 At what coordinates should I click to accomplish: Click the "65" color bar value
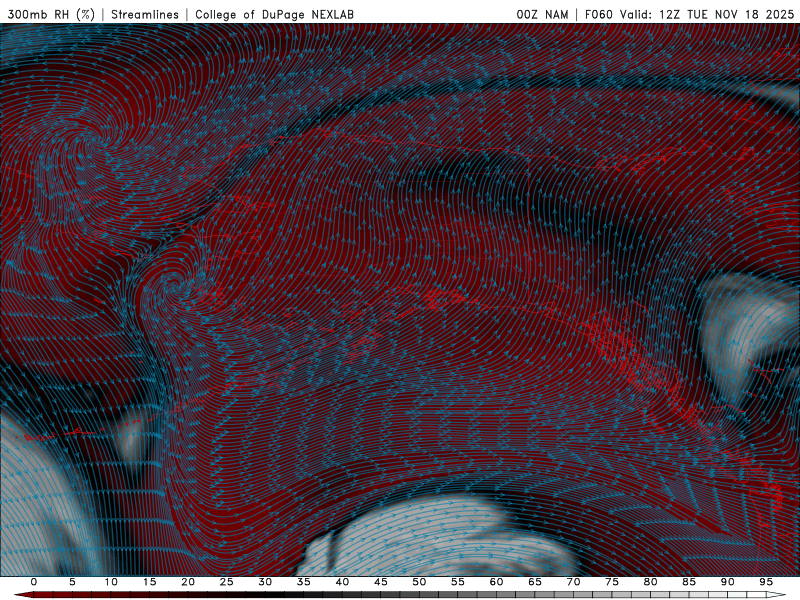pos(535,582)
